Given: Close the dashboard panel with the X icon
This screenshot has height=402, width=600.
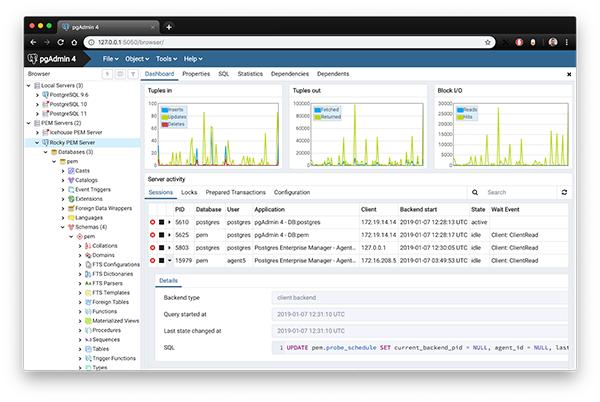Looking at the screenshot, I should [x=569, y=74].
